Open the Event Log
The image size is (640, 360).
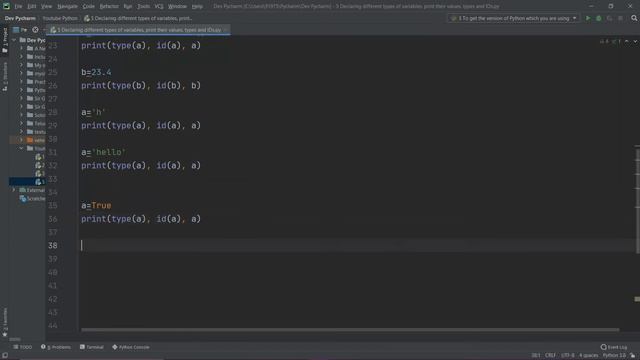[x=614, y=347]
